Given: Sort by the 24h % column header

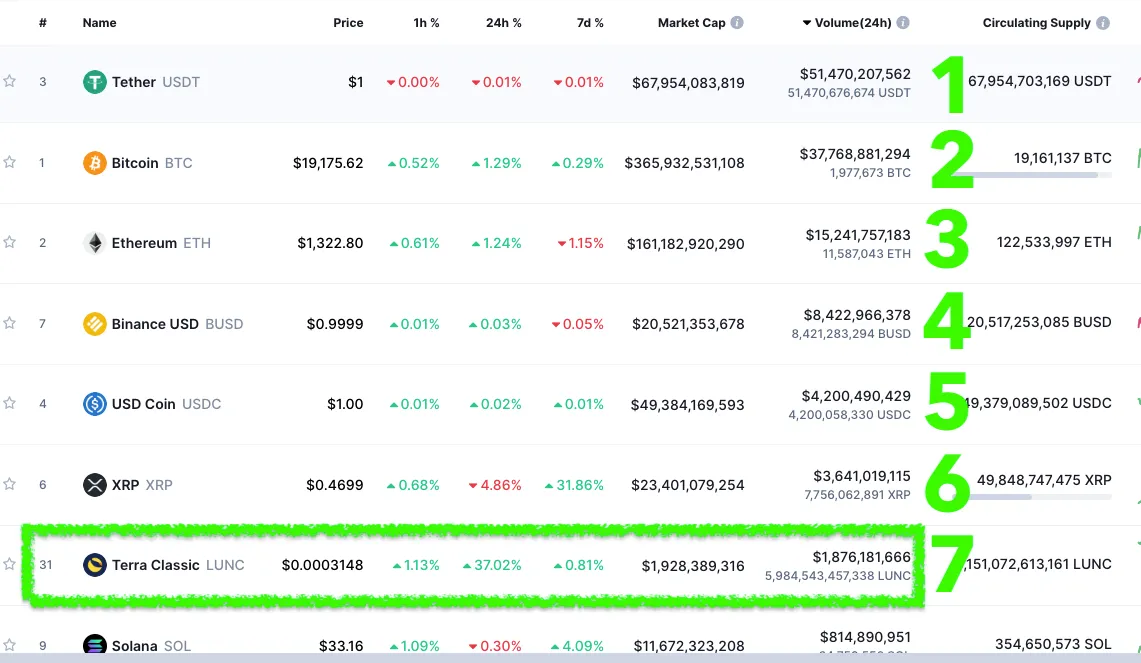Looking at the screenshot, I should click(504, 23).
